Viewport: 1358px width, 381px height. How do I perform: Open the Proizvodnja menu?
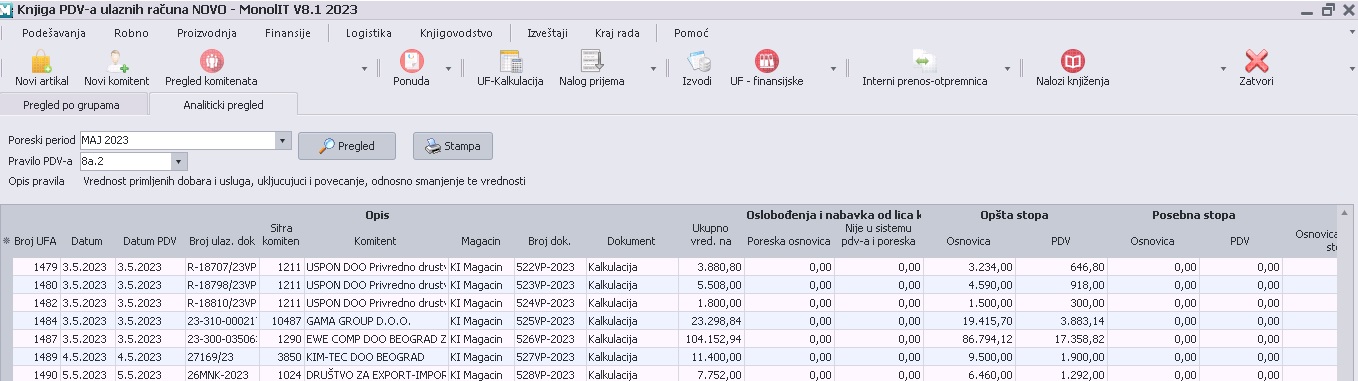[206, 33]
